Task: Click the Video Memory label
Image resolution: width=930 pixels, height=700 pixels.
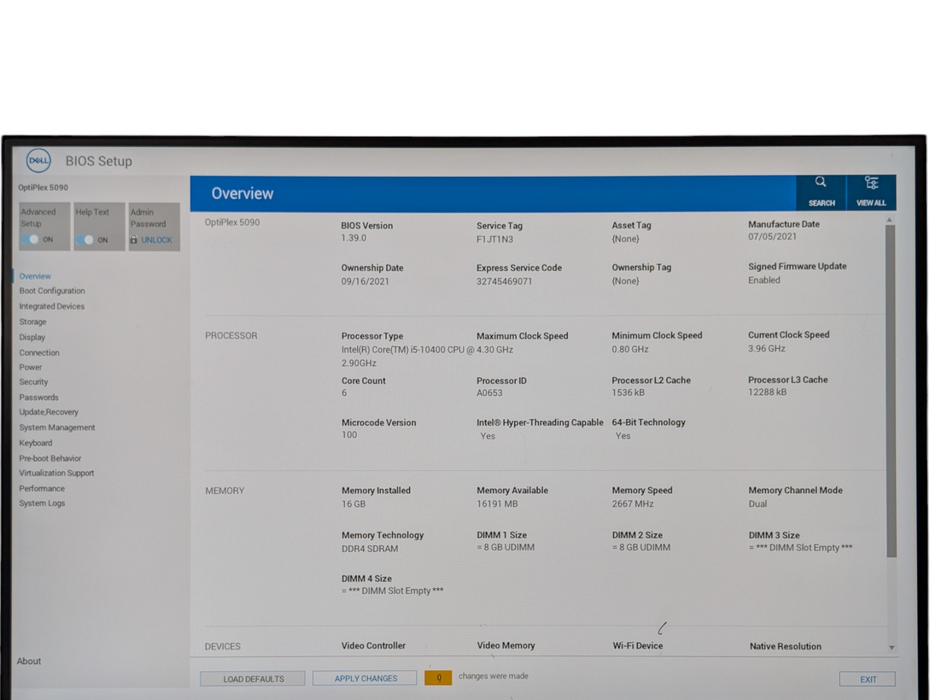Action: coord(506,645)
